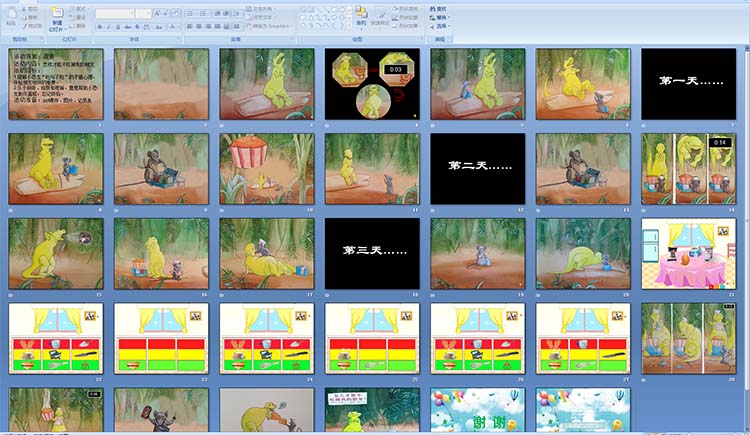Open the slide Layout dropdown
The image size is (750, 435).
[79, 9]
